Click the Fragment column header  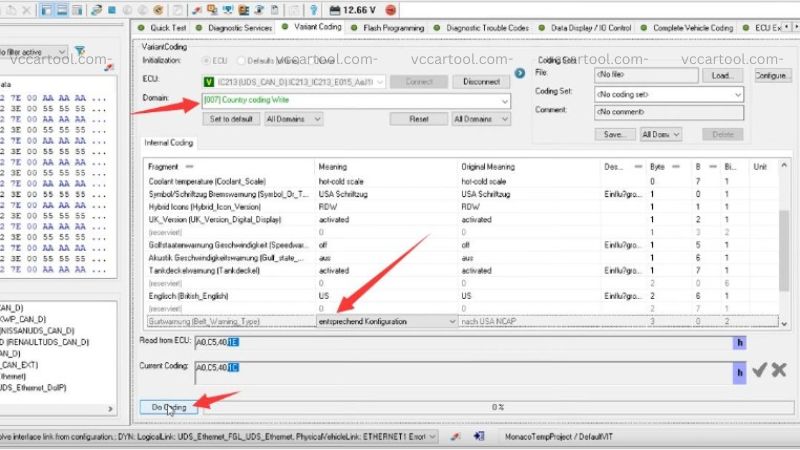point(230,167)
